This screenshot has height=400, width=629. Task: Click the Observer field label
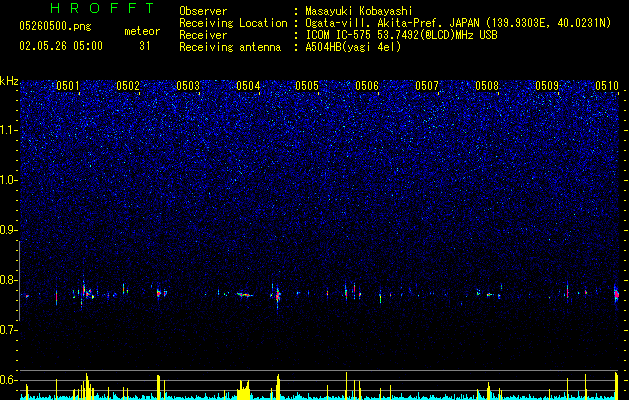tap(203, 11)
